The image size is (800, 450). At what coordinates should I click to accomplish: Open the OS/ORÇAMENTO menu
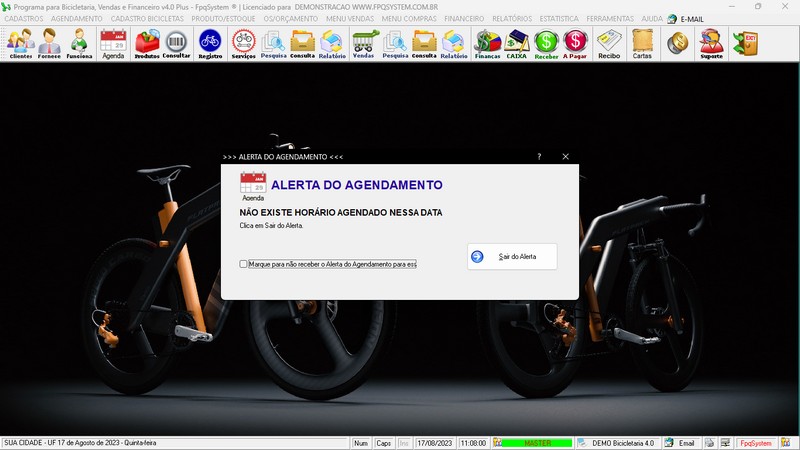(291, 18)
